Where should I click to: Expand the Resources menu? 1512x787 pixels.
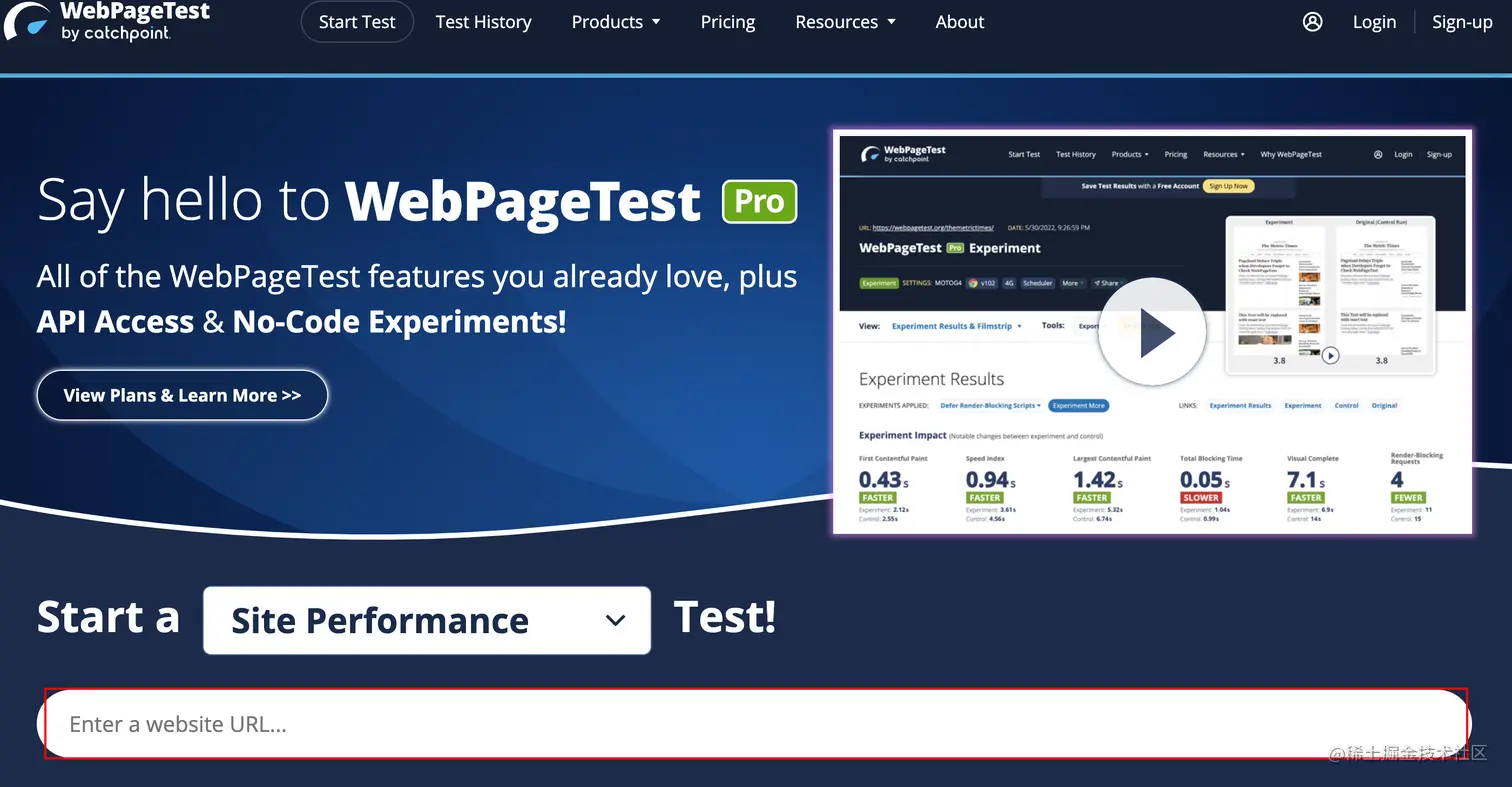point(845,22)
